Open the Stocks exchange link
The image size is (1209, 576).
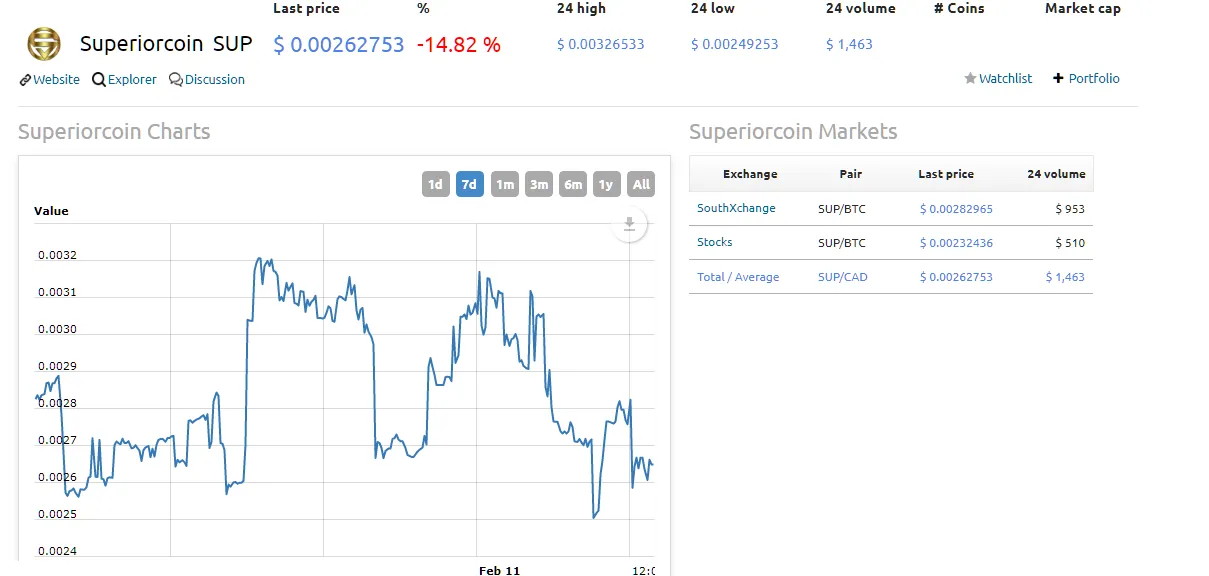[x=714, y=242]
